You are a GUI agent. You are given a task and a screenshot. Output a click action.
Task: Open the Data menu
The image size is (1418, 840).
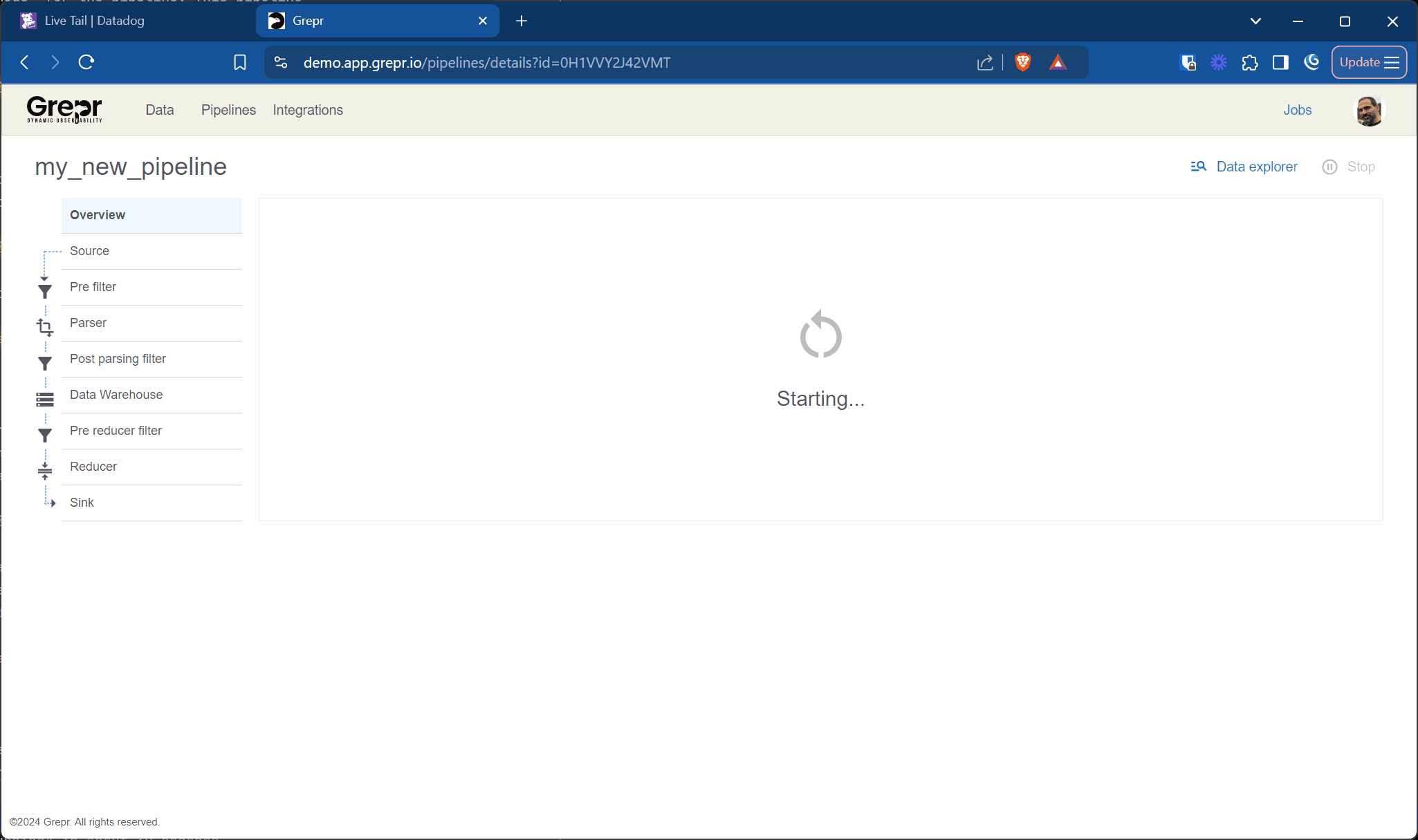pos(160,110)
